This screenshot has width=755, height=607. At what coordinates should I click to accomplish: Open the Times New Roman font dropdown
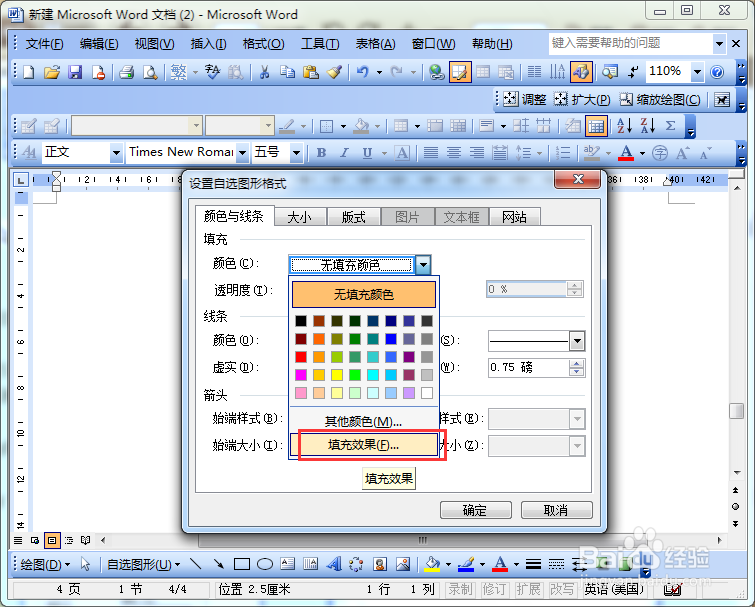tap(243, 153)
